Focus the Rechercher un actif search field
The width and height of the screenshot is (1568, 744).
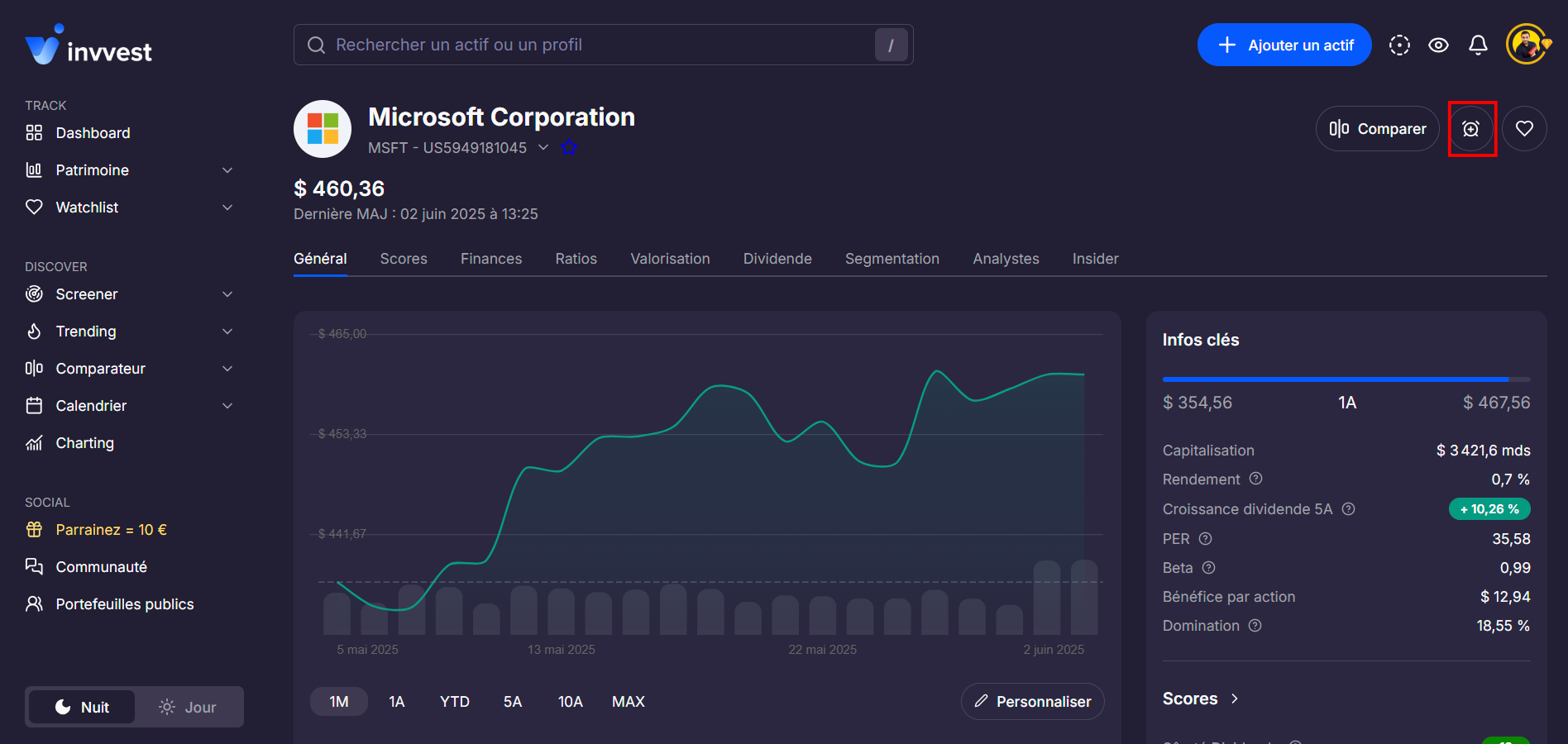[604, 45]
